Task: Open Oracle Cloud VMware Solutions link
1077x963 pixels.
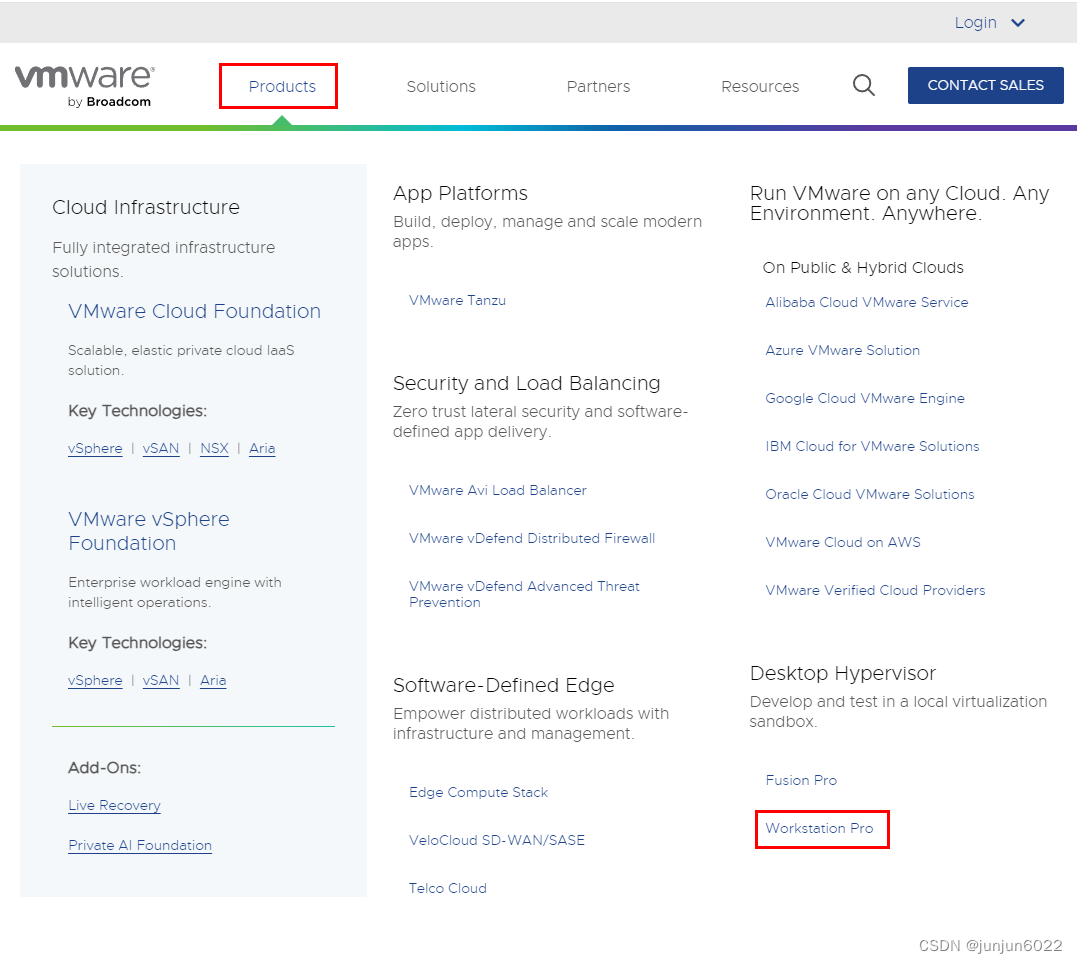Action: click(x=870, y=495)
